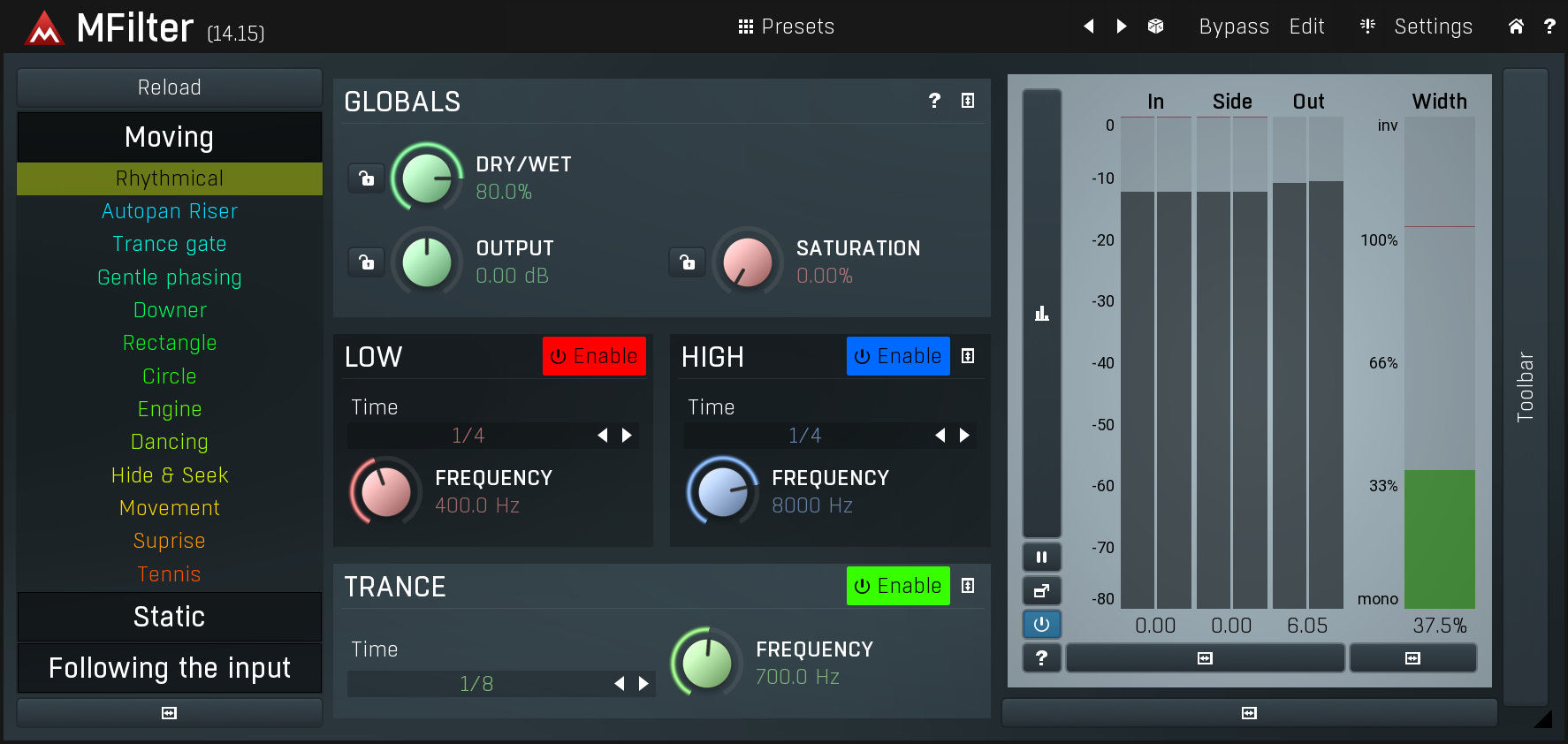Open the Presets menu

pos(787,27)
